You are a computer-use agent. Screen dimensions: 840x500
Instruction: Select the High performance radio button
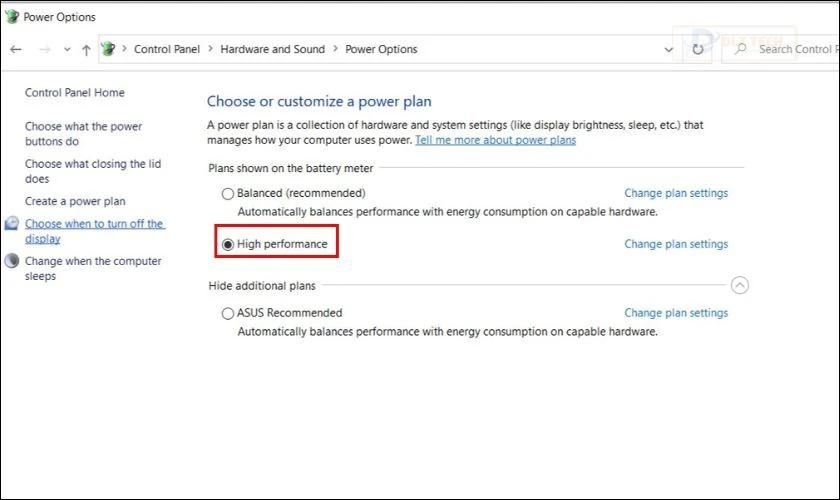click(228, 244)
